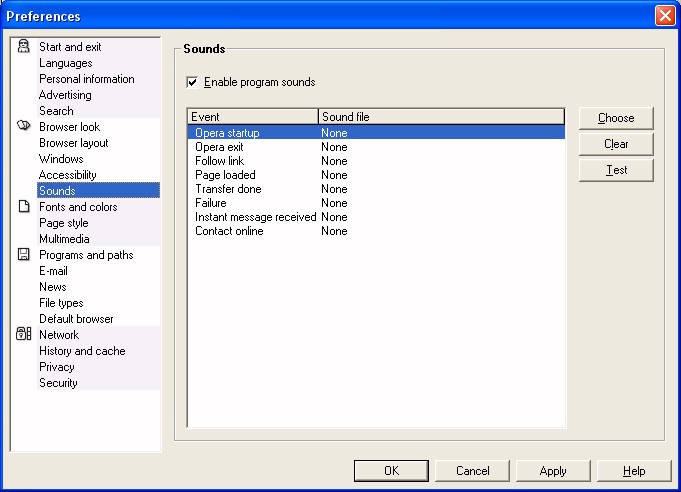
Task: Select Instant message received event row
Action: (x=376, y=217)
